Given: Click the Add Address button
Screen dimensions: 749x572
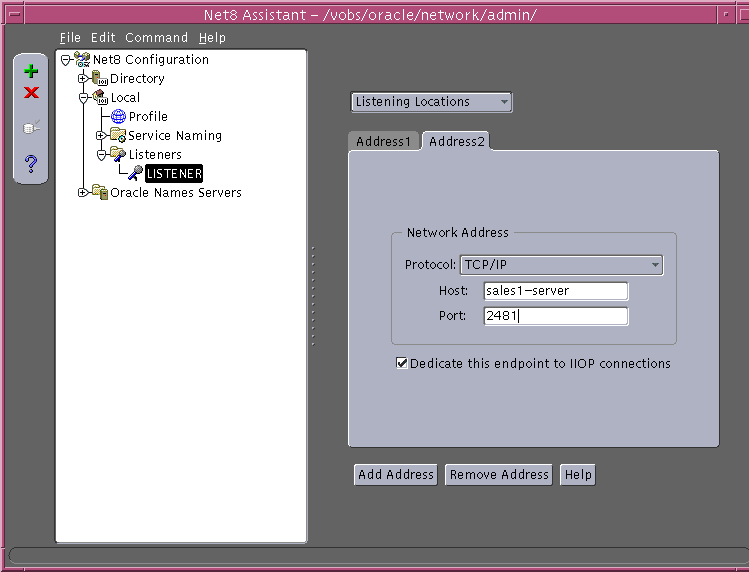Looking at the screenshot, I should click(396, 475).
